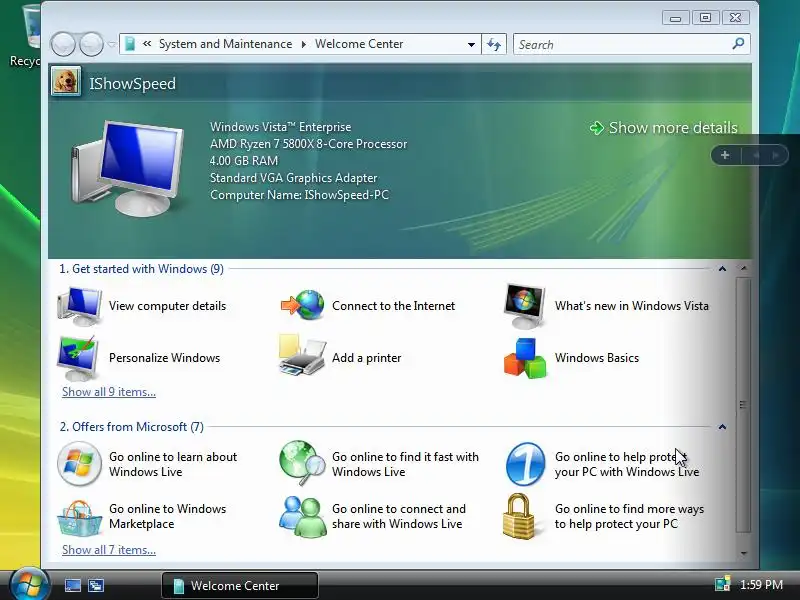Collapse Get started with Windows section
Screen dimensions: 800x600
coord(722,269)
